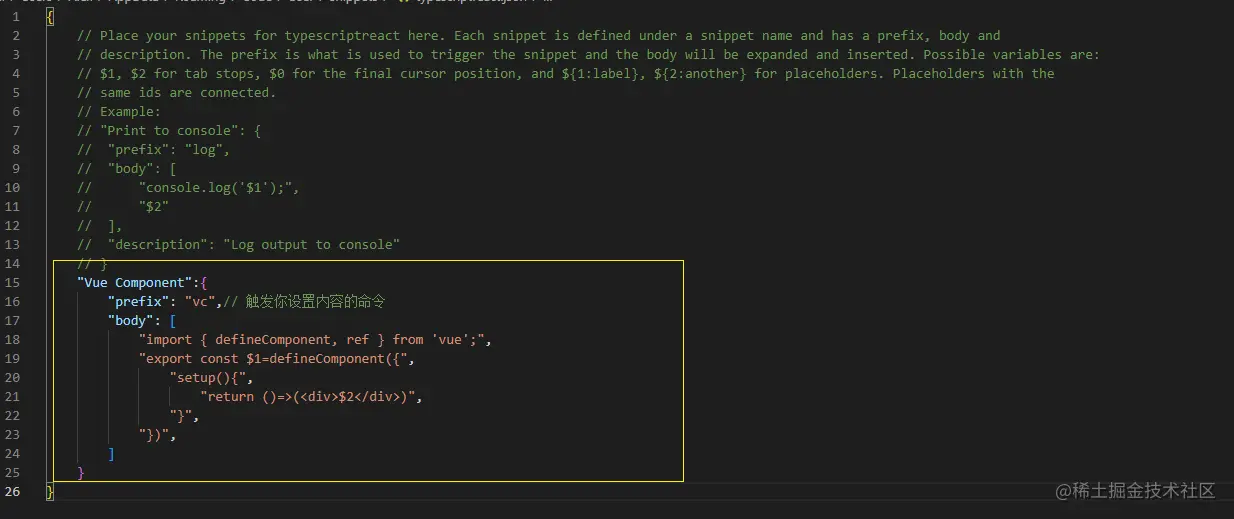This screenshot has height=519, width=1234.
Task: Click the return div string on line 21
Action: 310,396
